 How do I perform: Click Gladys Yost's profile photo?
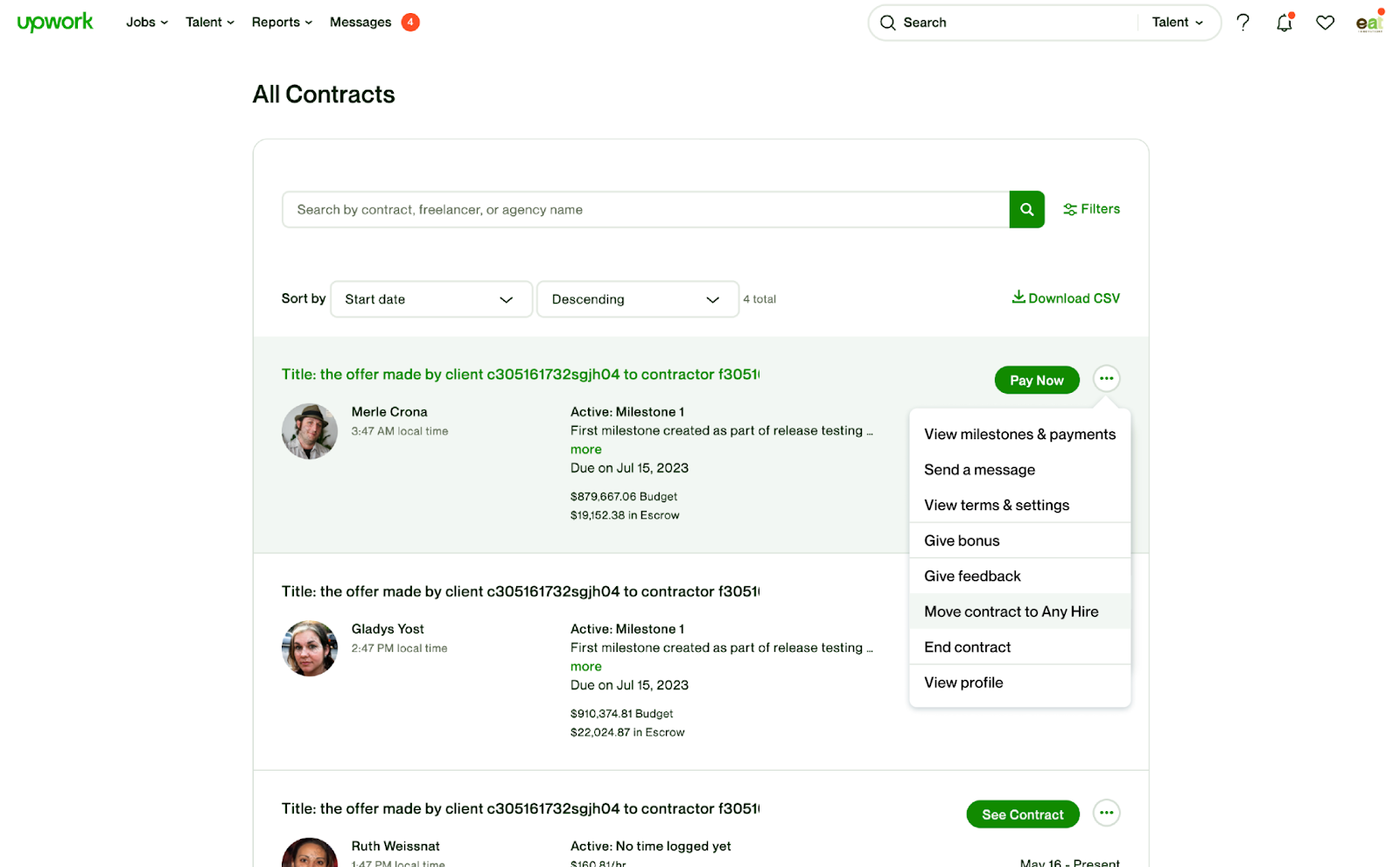(x=310, y=648)
